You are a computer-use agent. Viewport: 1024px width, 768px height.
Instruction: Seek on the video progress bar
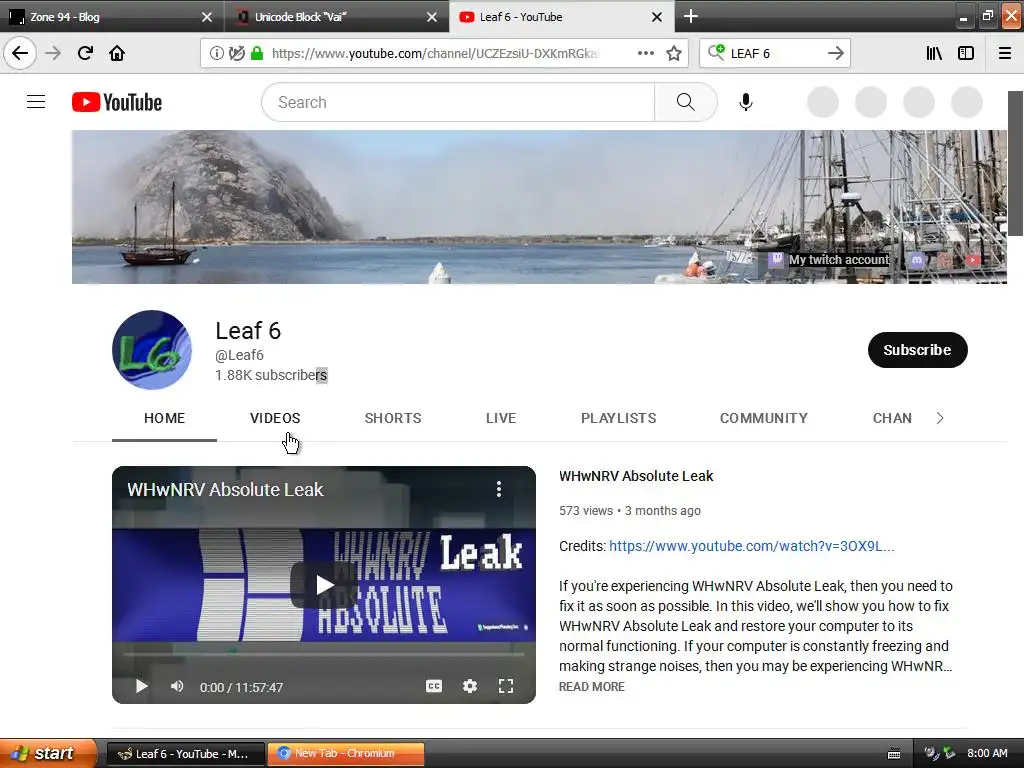[324, 654]
